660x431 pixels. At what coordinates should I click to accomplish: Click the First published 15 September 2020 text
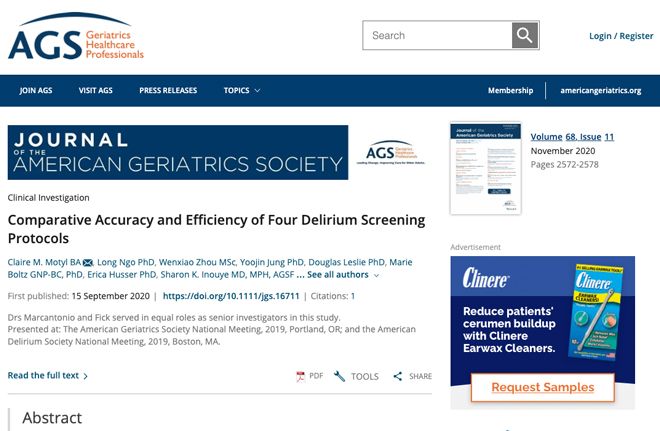coord(79,296)
